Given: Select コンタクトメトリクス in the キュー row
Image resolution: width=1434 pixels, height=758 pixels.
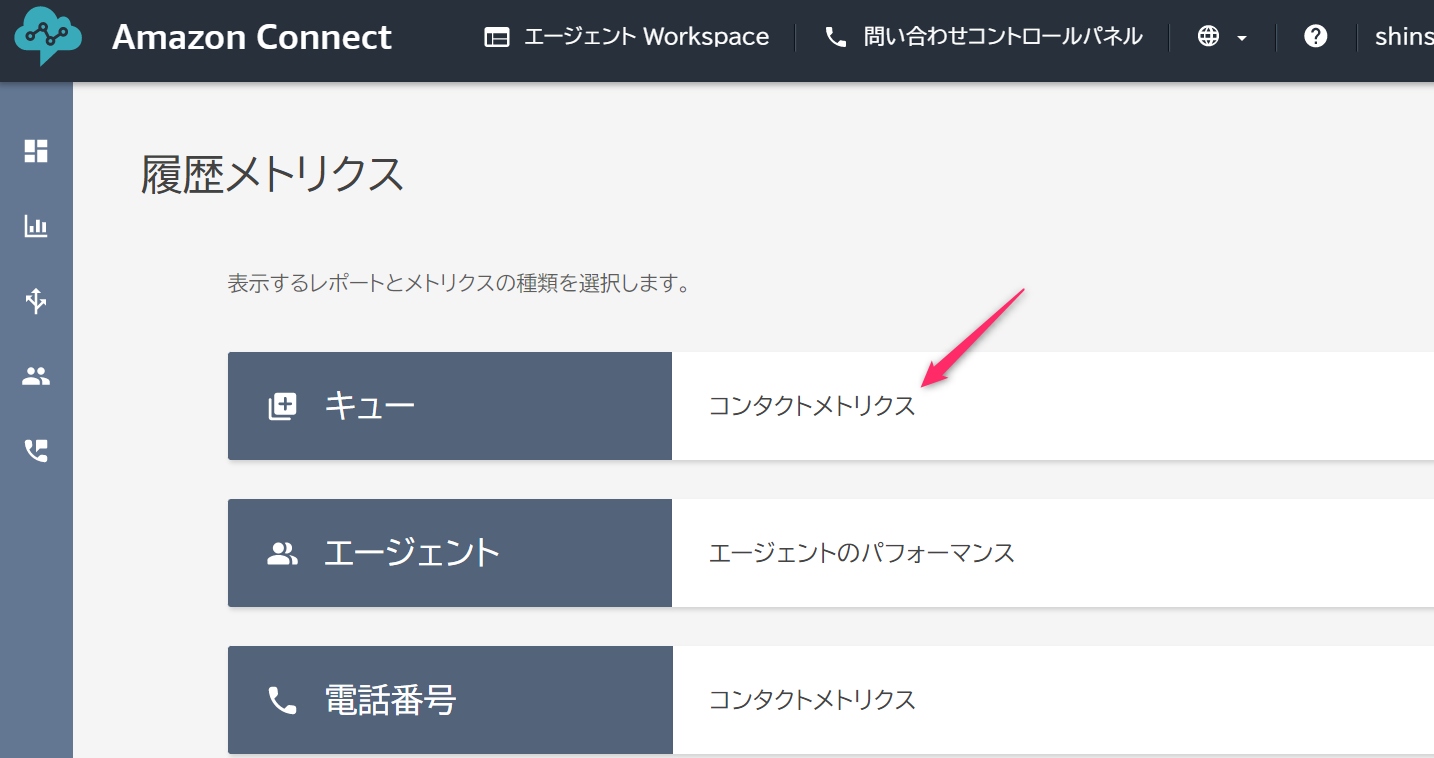Looking at the screenshot, I should [812, 406].
